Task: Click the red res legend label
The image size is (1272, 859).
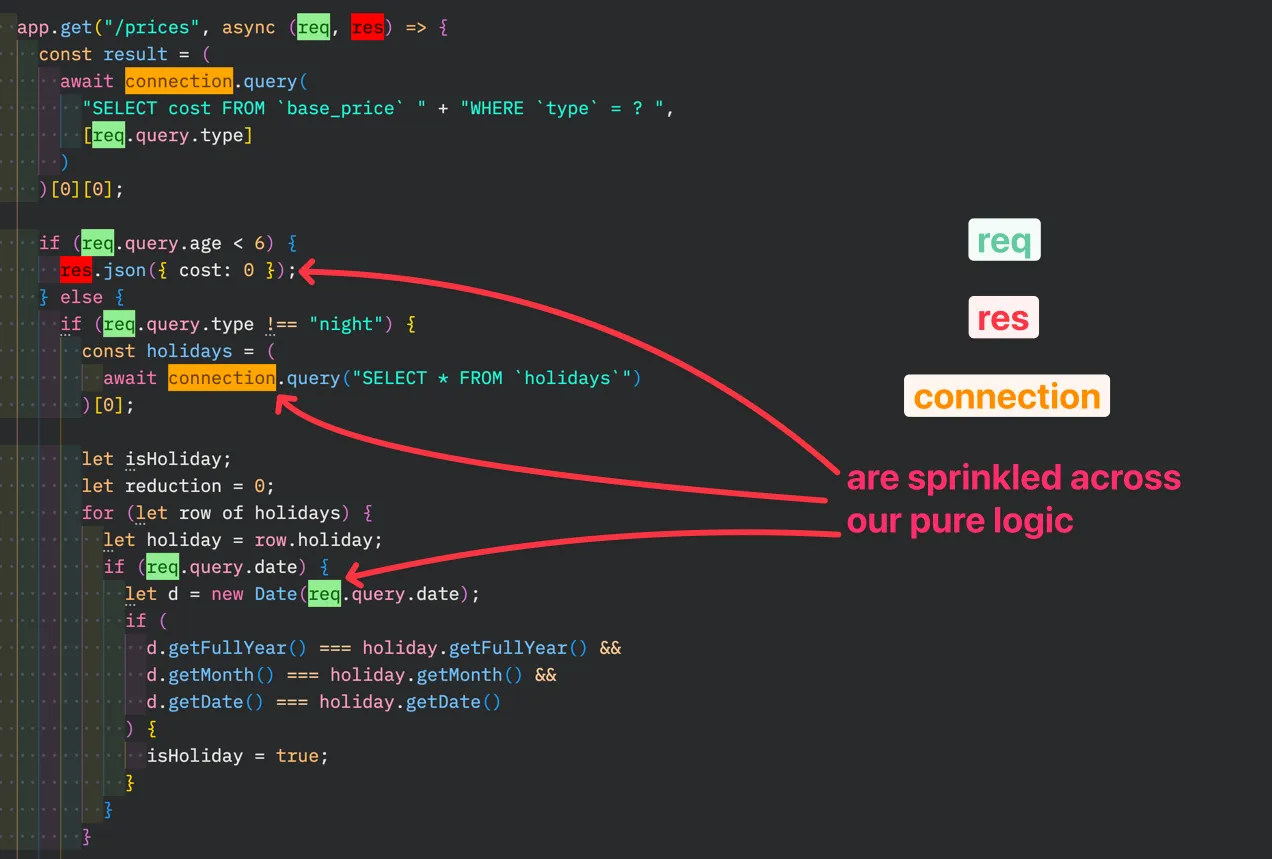Action: 1003,318
